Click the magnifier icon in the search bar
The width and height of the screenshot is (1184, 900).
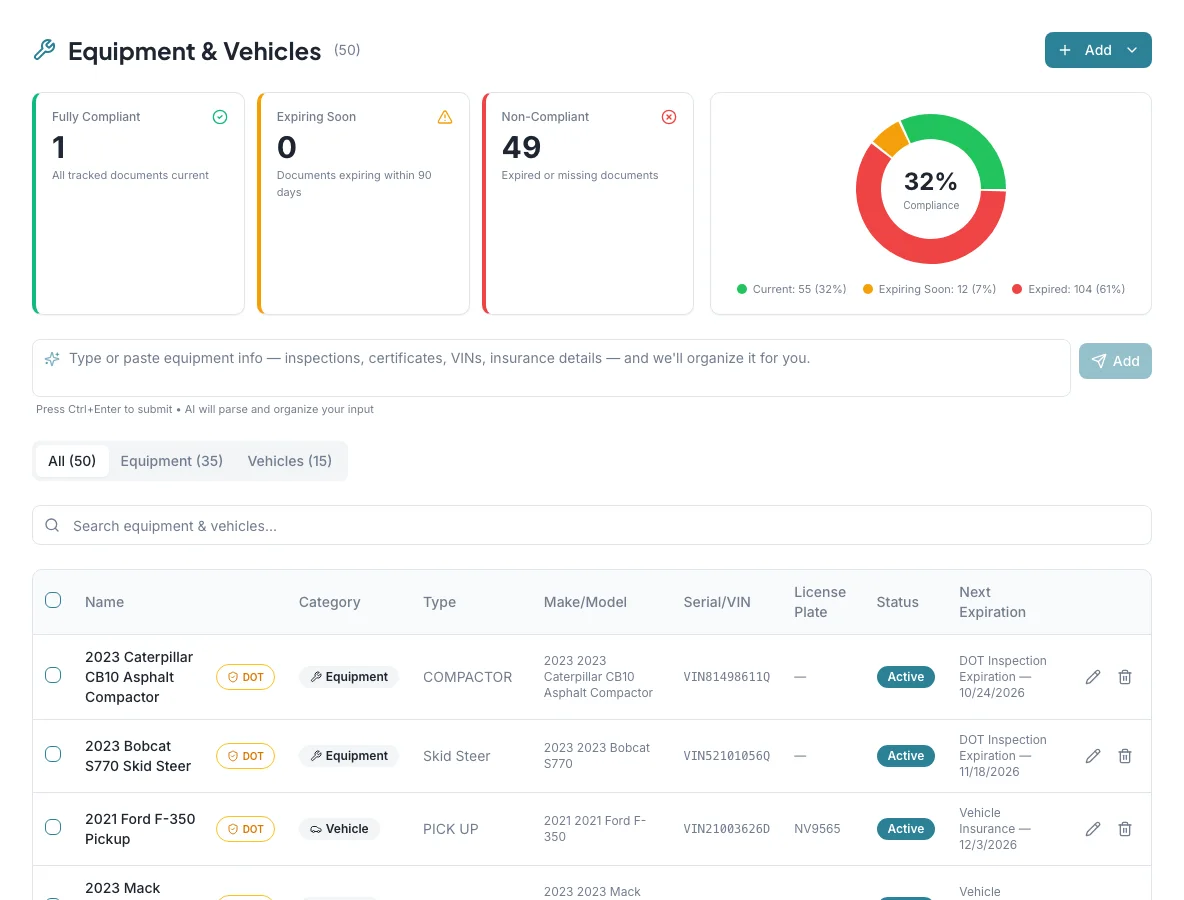(52, 526)
